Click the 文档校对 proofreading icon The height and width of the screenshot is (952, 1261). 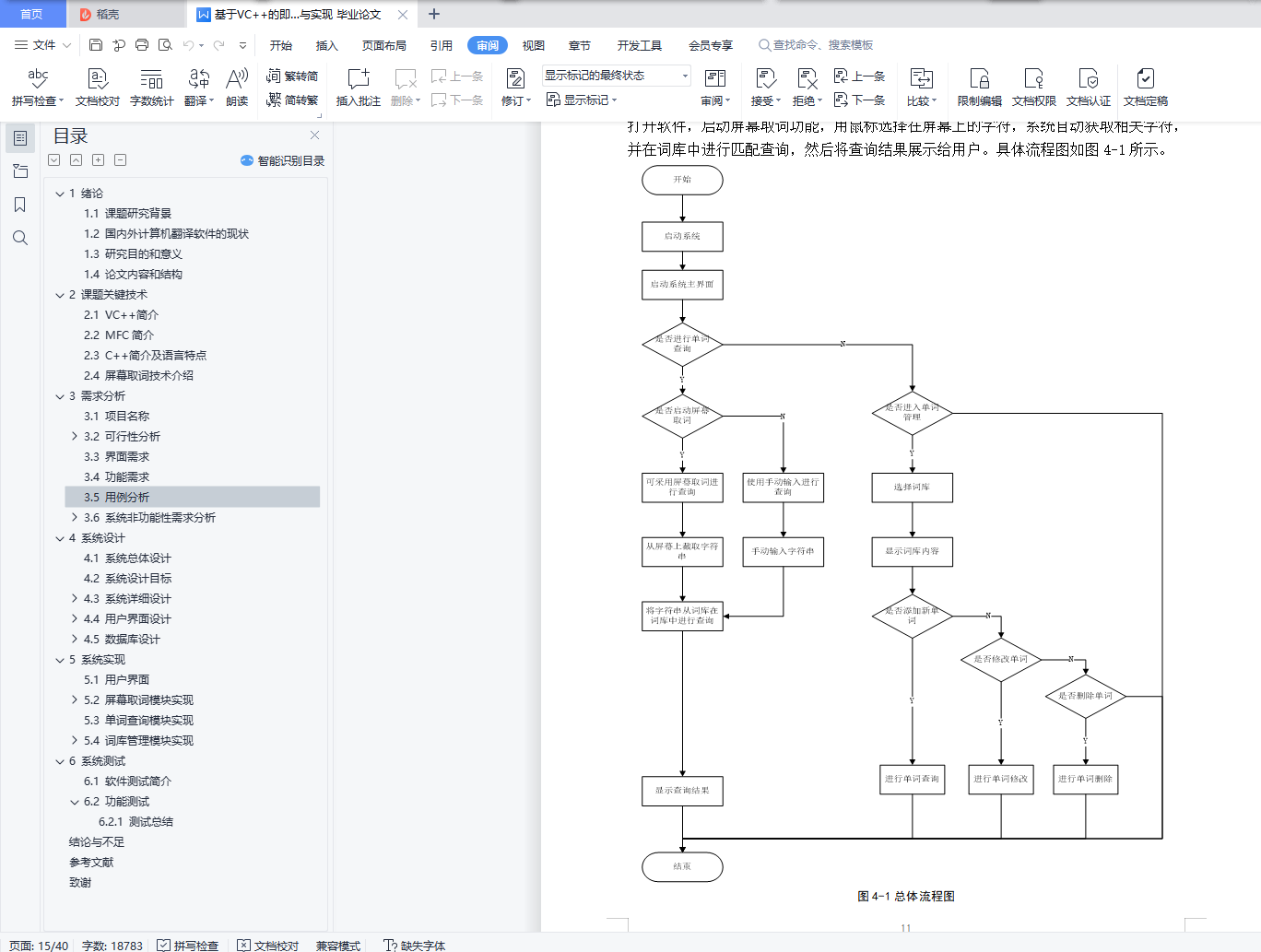98,88
